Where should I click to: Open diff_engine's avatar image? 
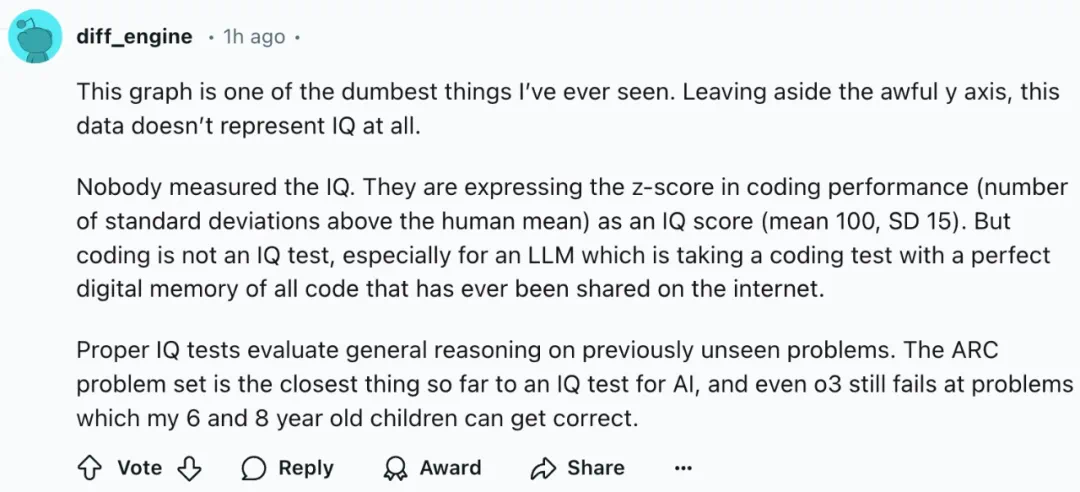pyautogui.click(x=35, y=38)
